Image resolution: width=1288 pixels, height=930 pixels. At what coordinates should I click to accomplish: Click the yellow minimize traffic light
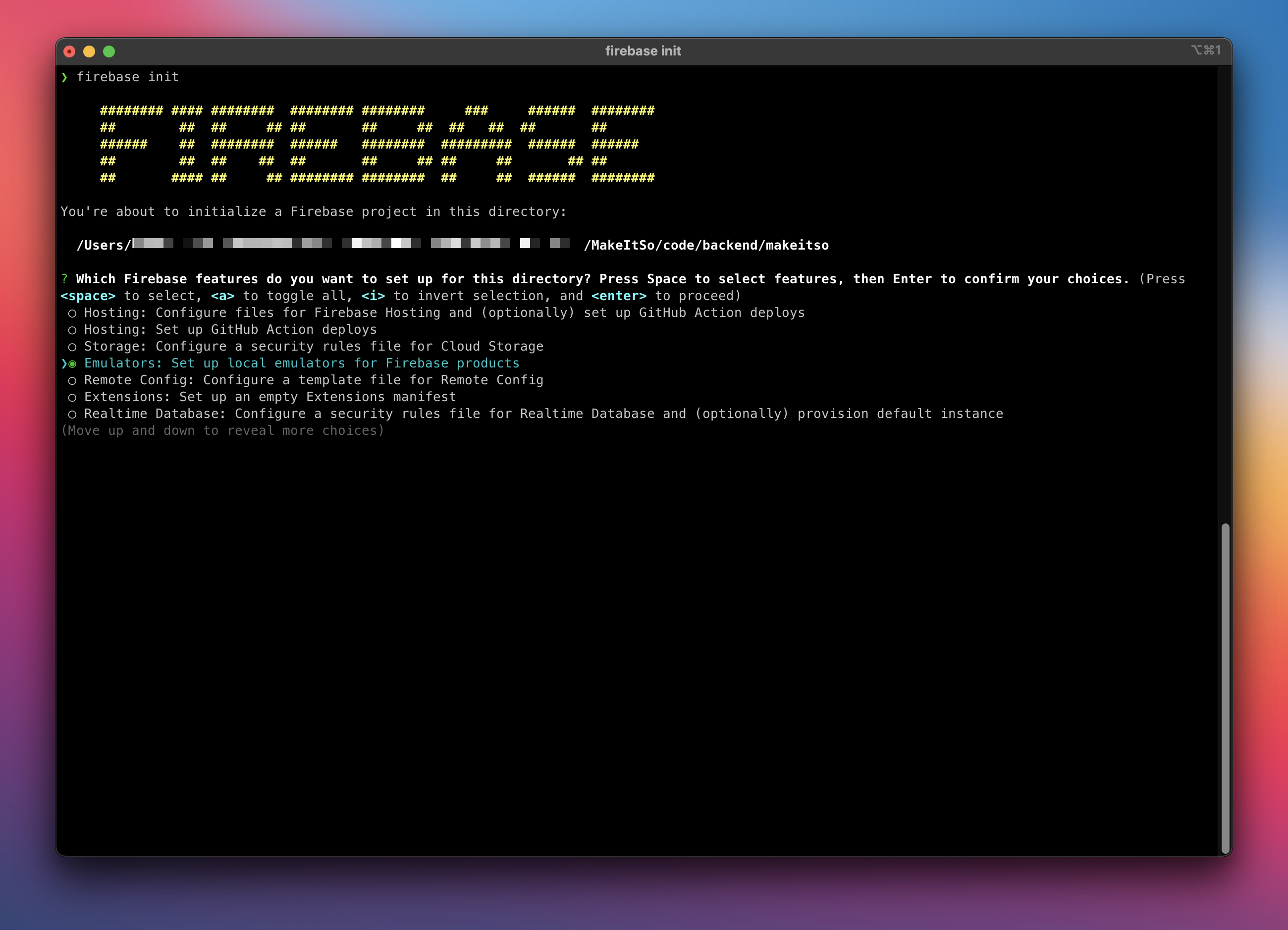89,51
